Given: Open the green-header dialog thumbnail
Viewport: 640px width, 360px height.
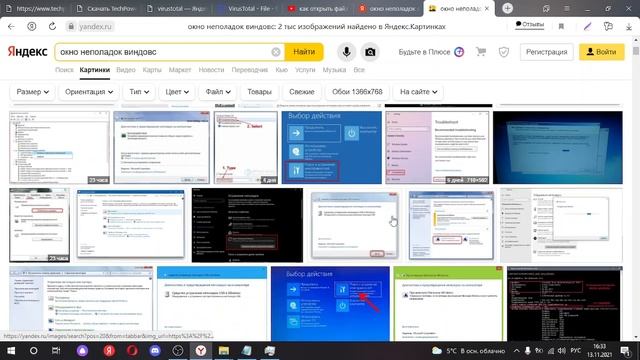Looking at the screenshot, I should coord(448,304).
